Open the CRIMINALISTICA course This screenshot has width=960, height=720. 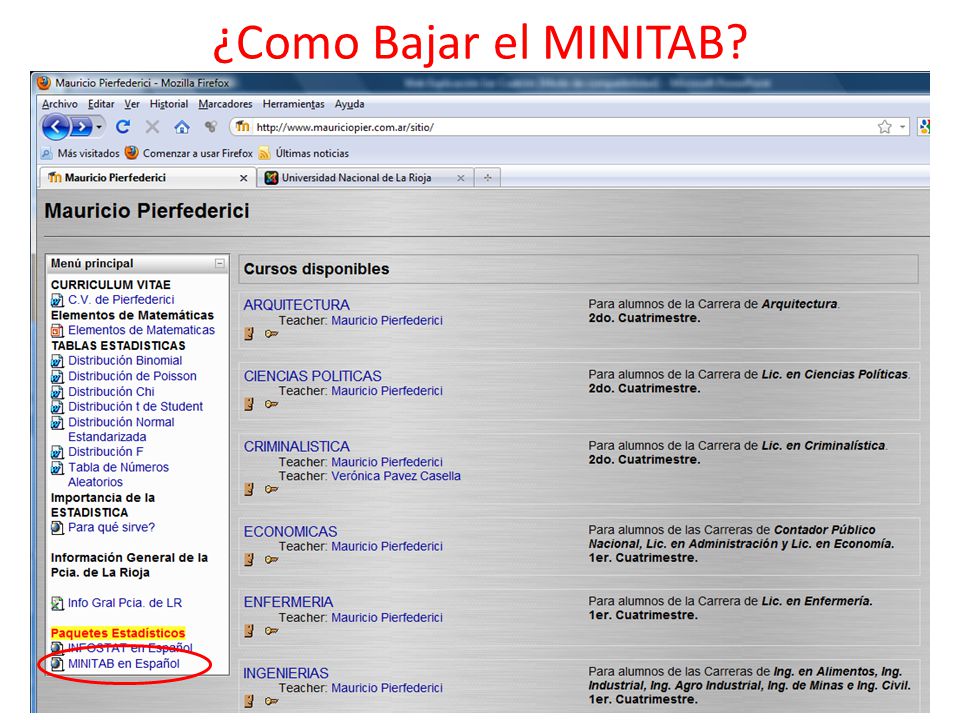(296, 447)
